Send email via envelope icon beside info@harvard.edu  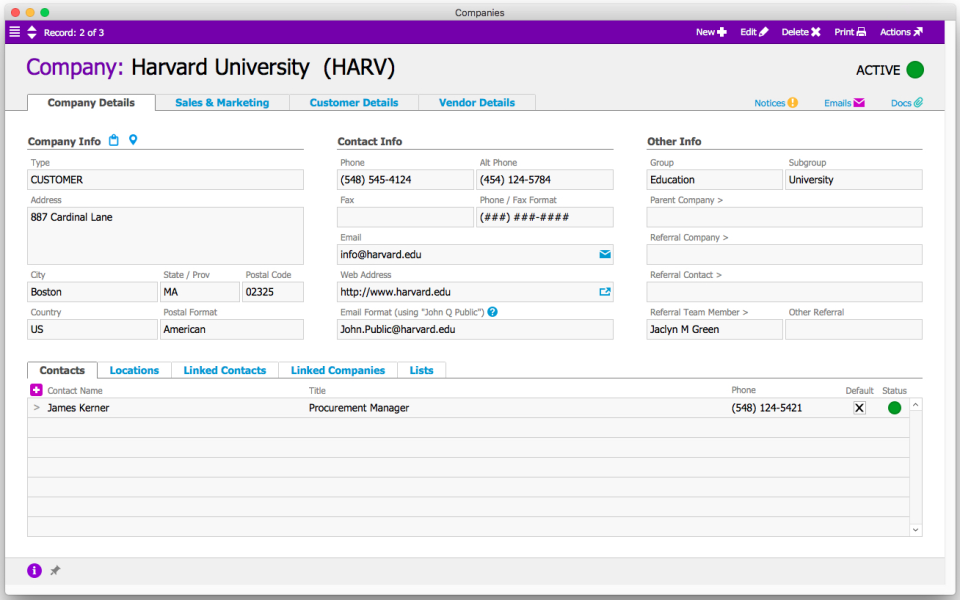pos(604,254)
